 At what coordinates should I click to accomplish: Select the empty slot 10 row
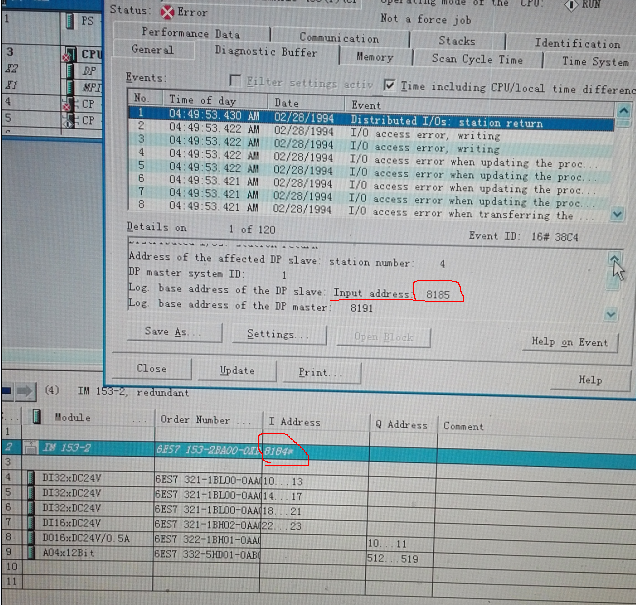[318, 569]
